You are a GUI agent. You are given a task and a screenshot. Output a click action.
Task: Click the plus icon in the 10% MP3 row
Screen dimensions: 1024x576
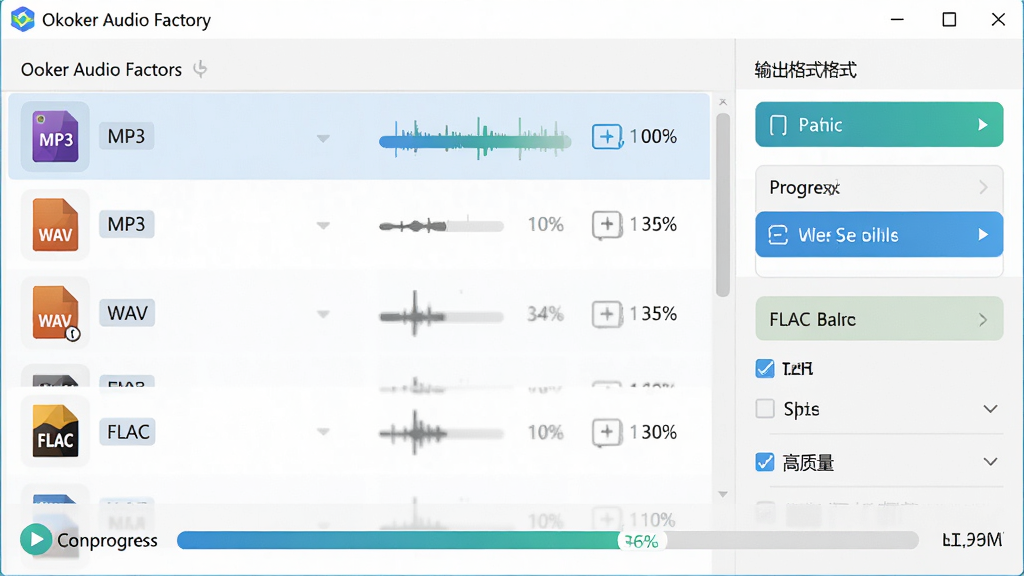pos(607,225)
